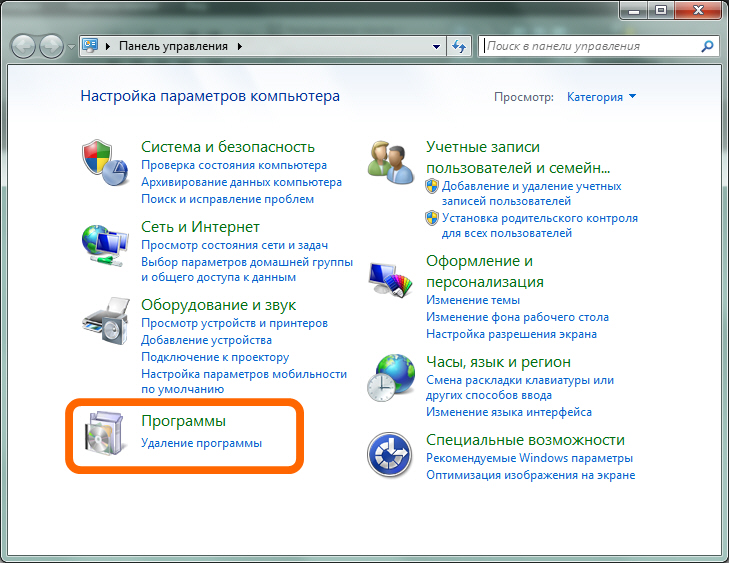
Task: Expand arrow before 'Панель управления' breadcrumb
Action: click(x=108, y=46)
